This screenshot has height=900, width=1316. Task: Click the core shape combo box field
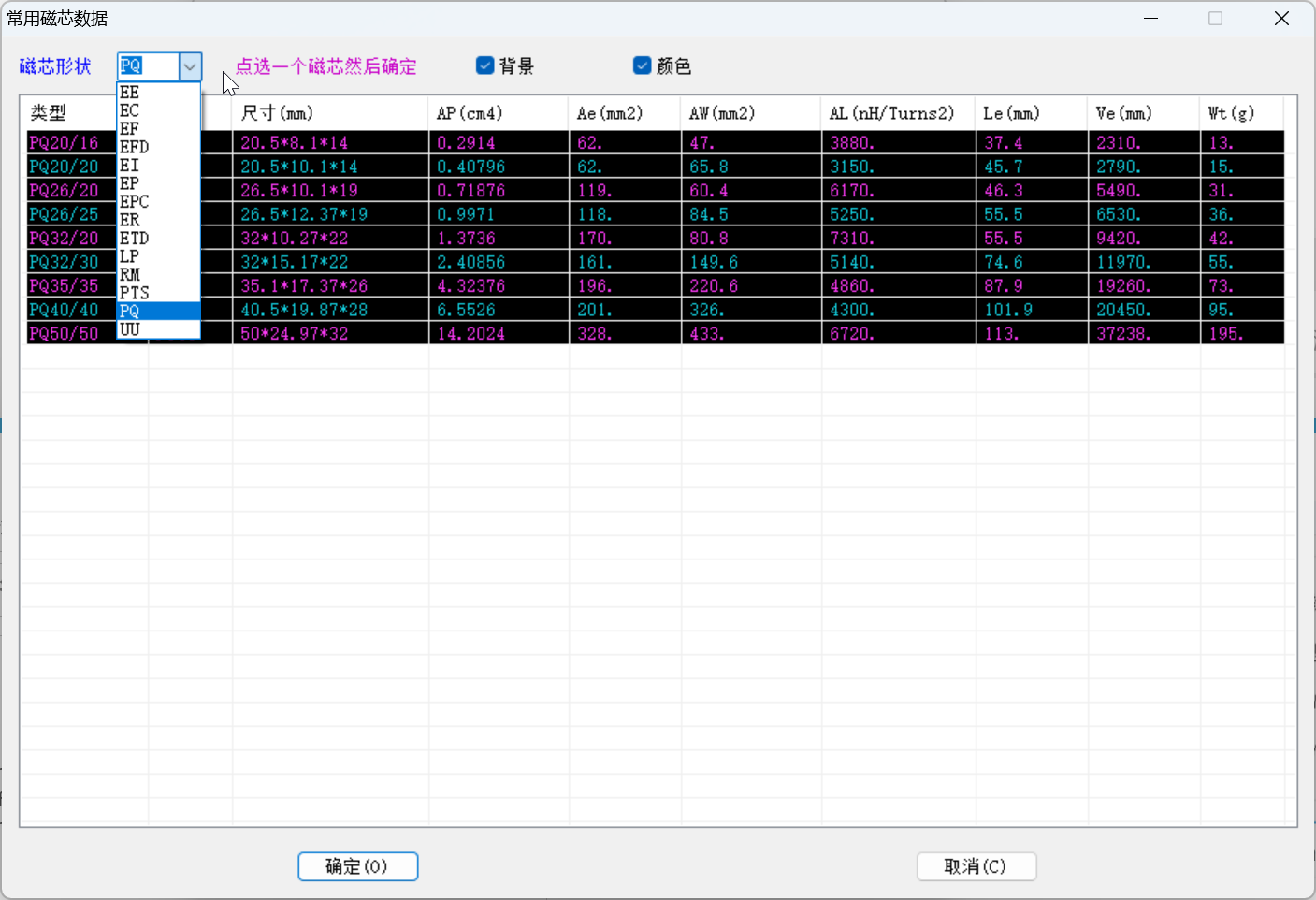pyautogui.click(x=148, y=66)
